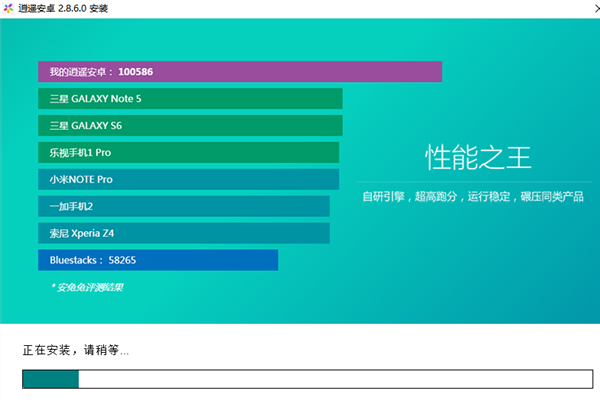
Task: Select the 三星 GALAXY Note 5 bar
Action: pos(190,99)
